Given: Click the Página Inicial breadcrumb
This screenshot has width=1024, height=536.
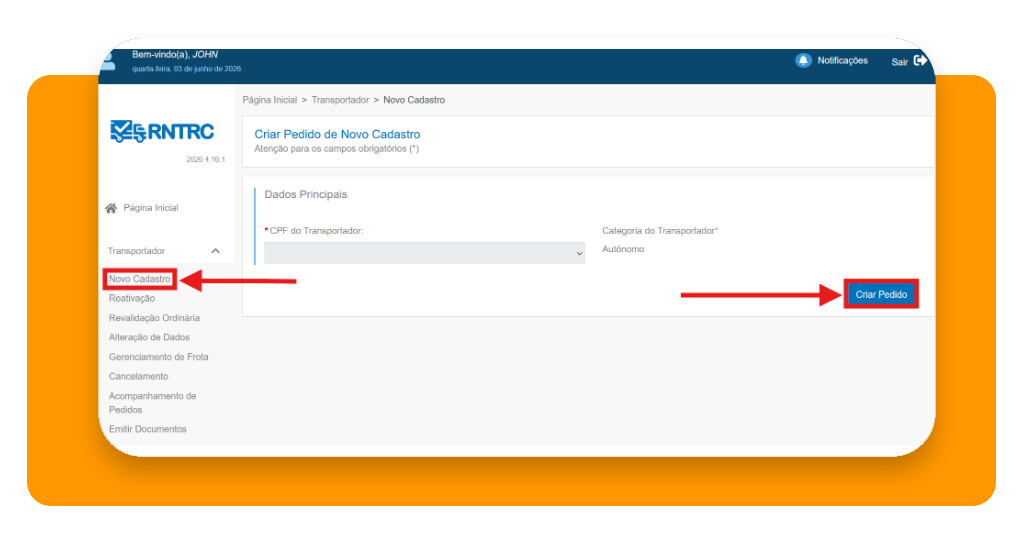Looking at the screenshot, I should coord(270,100).
